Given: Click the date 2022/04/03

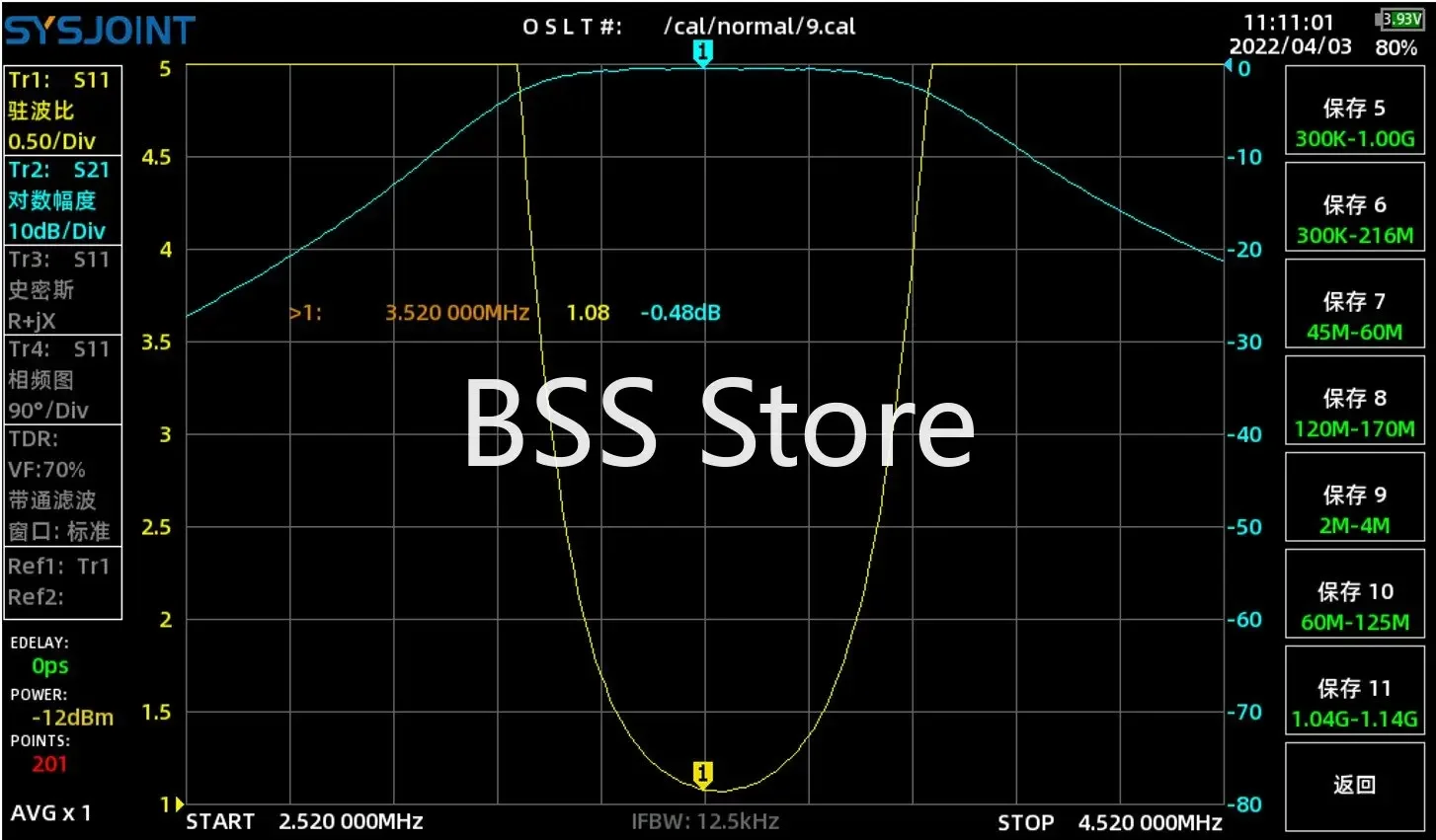Looking at the screenshot, I should click(1290, 46).
